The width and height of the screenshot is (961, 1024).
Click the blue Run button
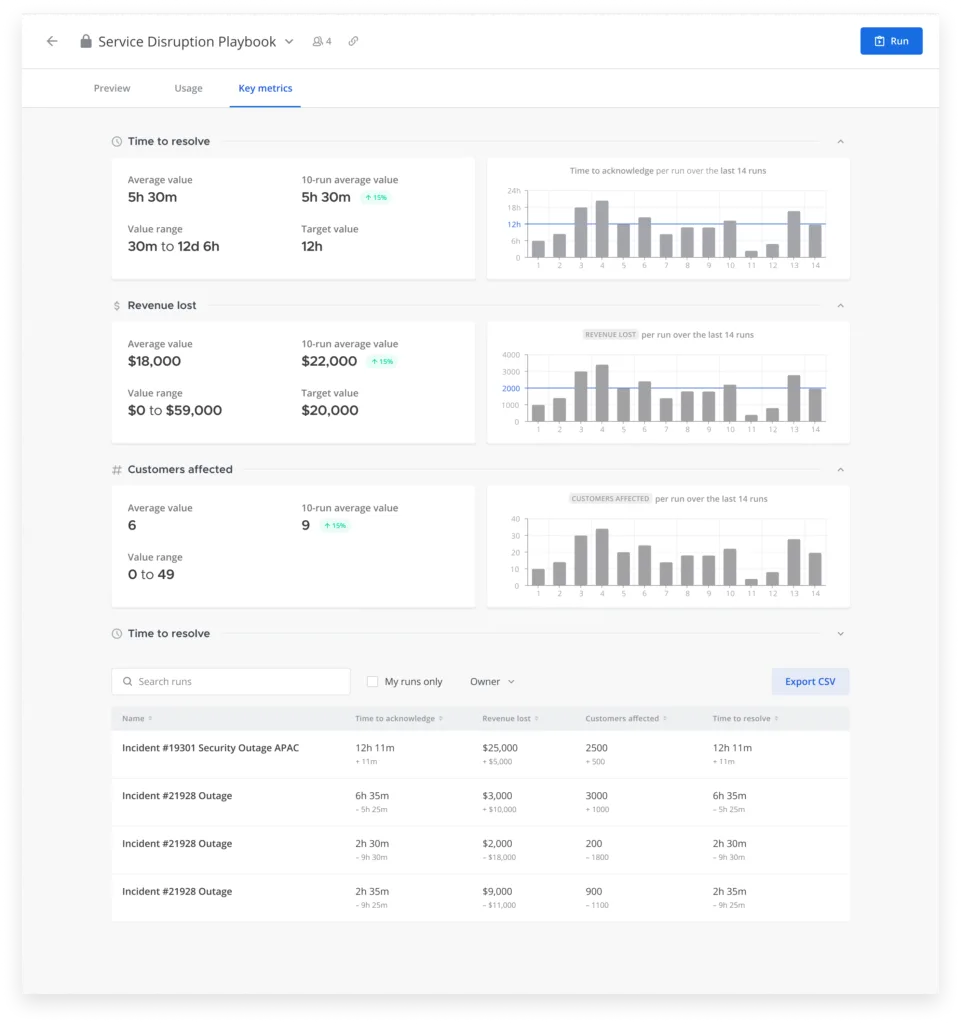tap(891, 40)
